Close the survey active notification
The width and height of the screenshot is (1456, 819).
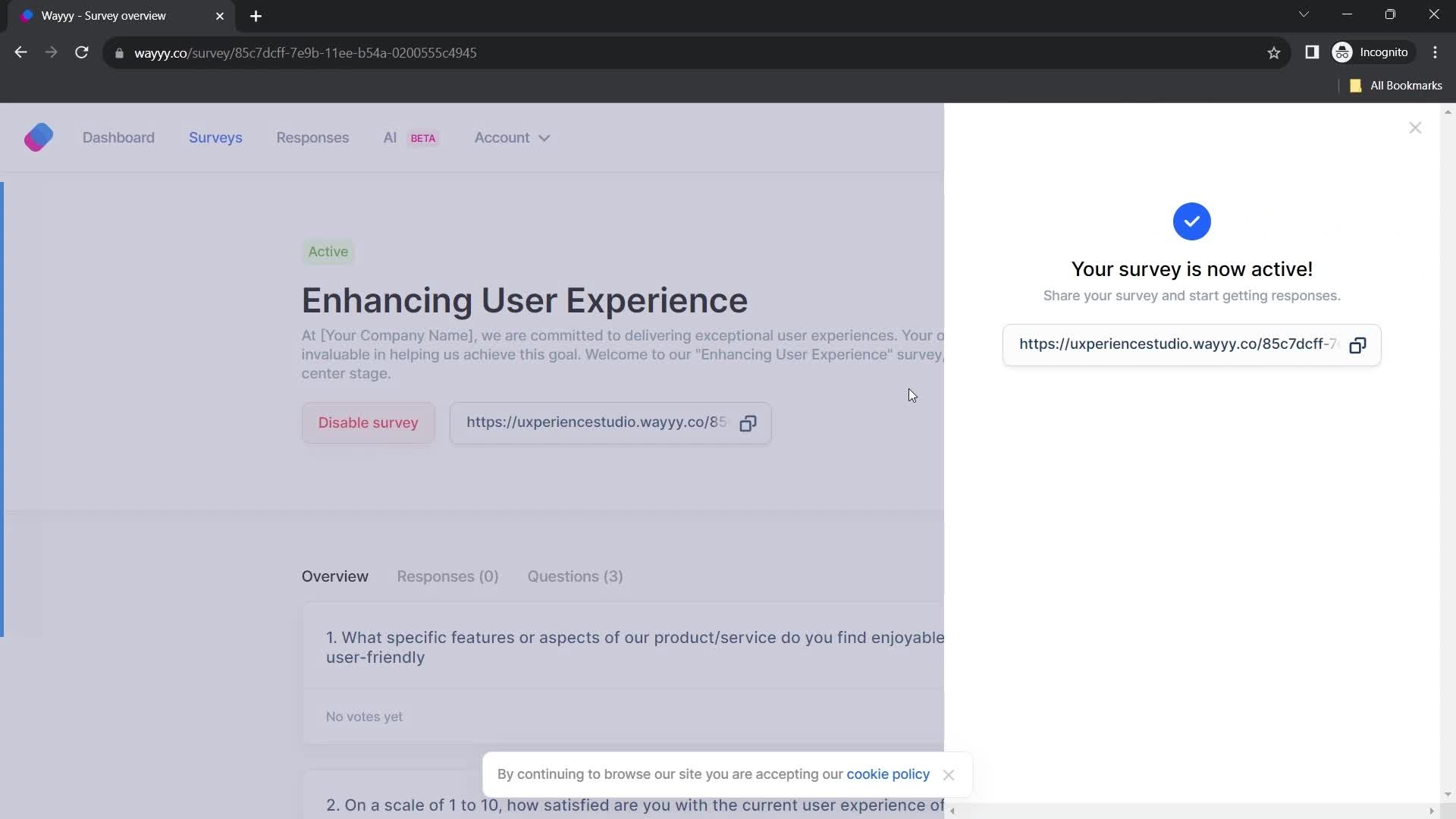[1416, 128]
